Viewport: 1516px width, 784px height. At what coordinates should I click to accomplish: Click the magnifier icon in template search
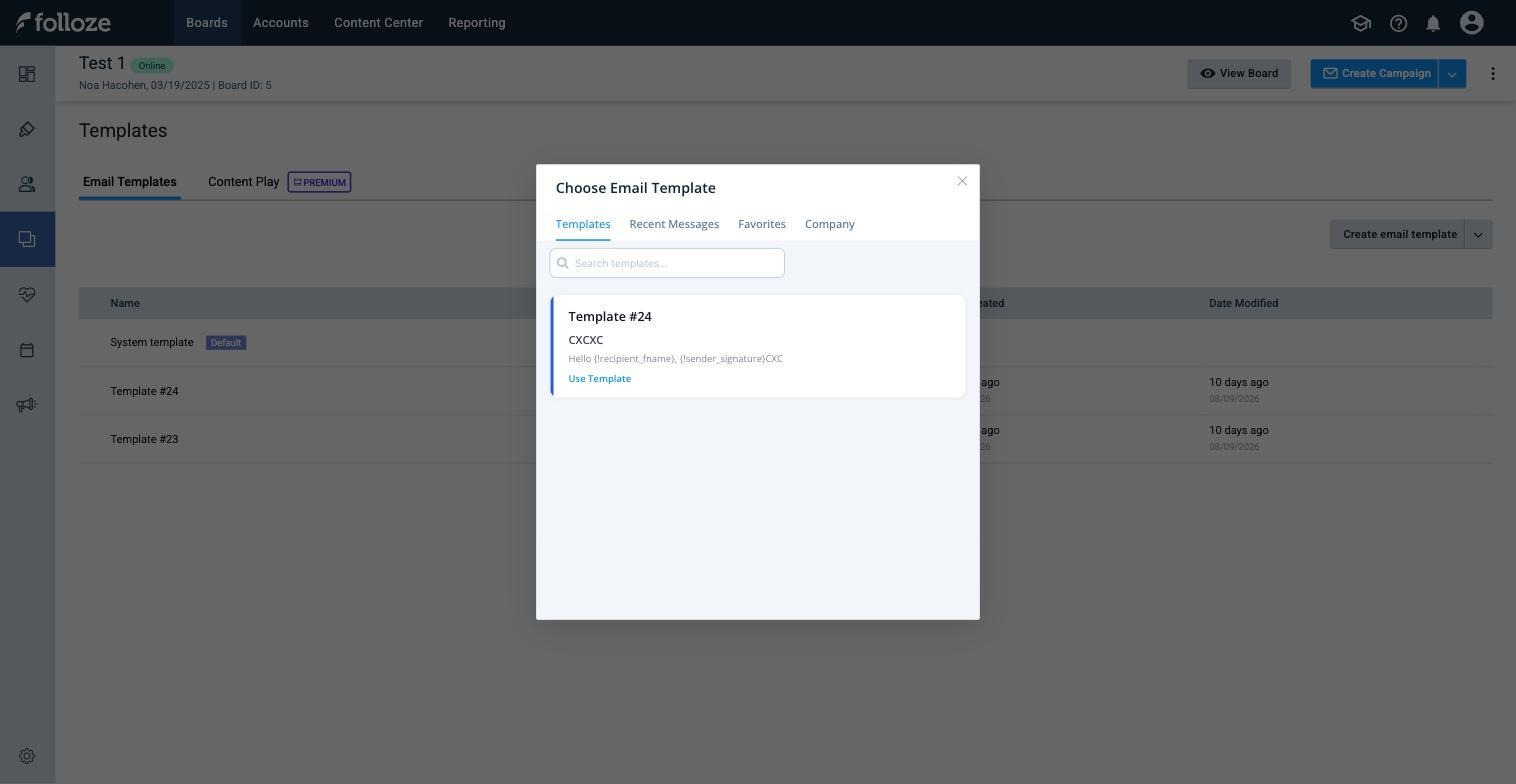click(x=563, y=263)
